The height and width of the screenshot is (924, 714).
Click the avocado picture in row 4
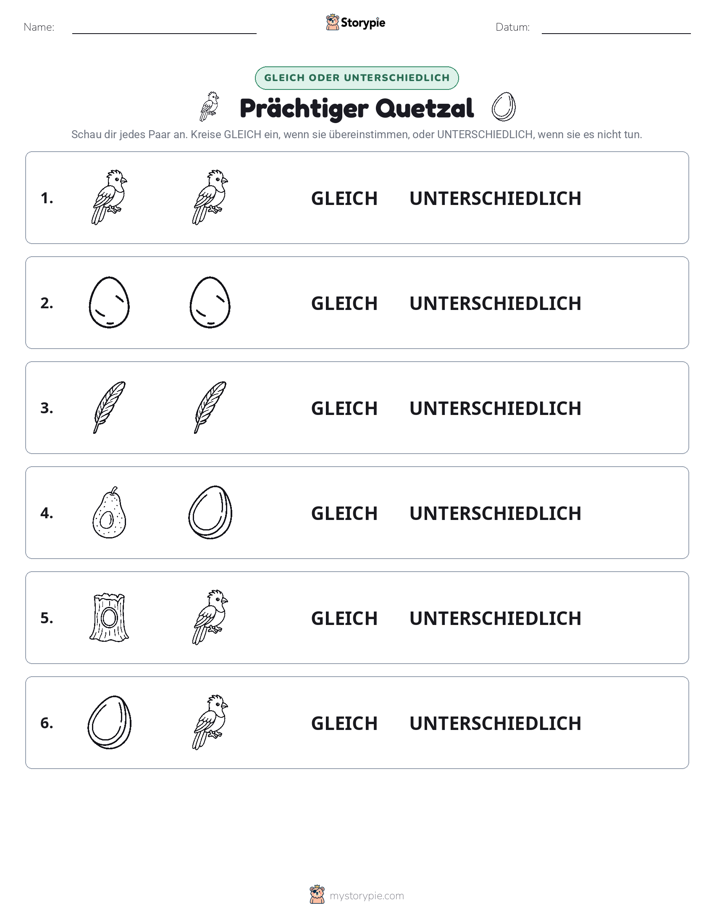pyautogui.click(x=110, y=512)
